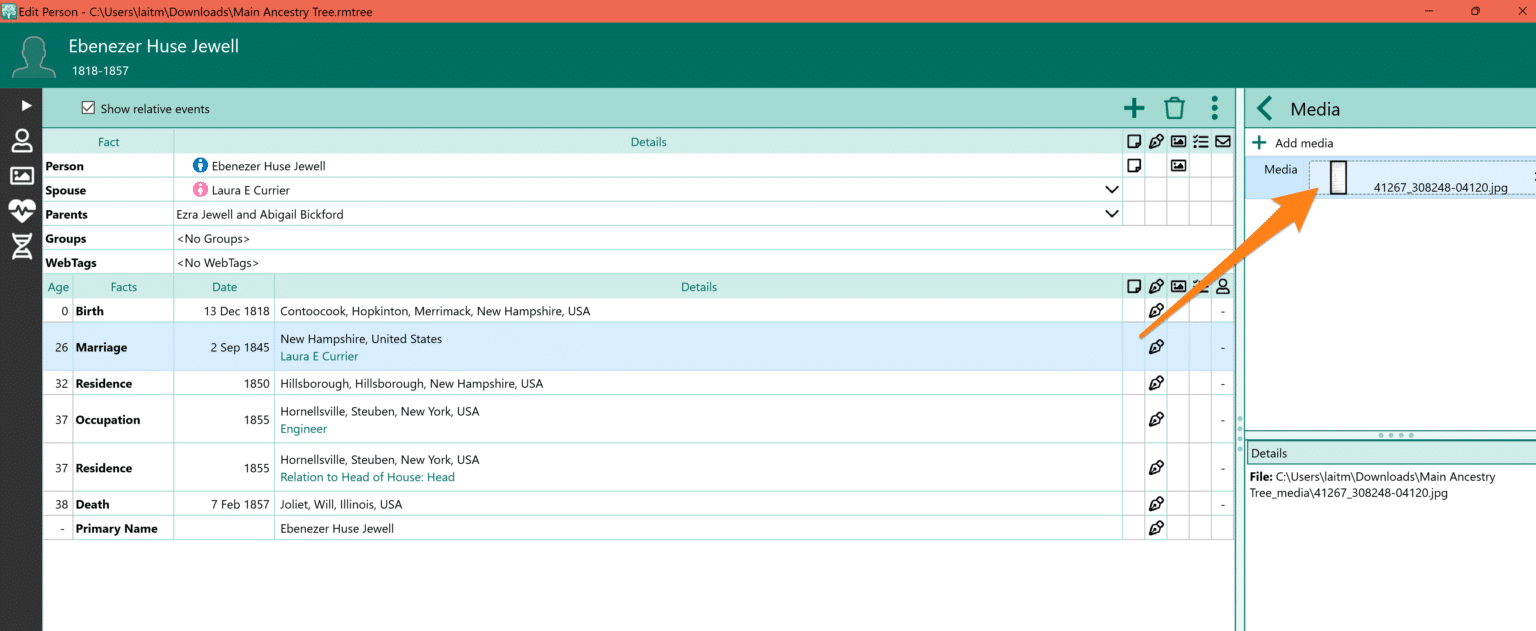This screenshot has height=631, width=1536.
Task: Click Add media button
Action: (1293, 143)
